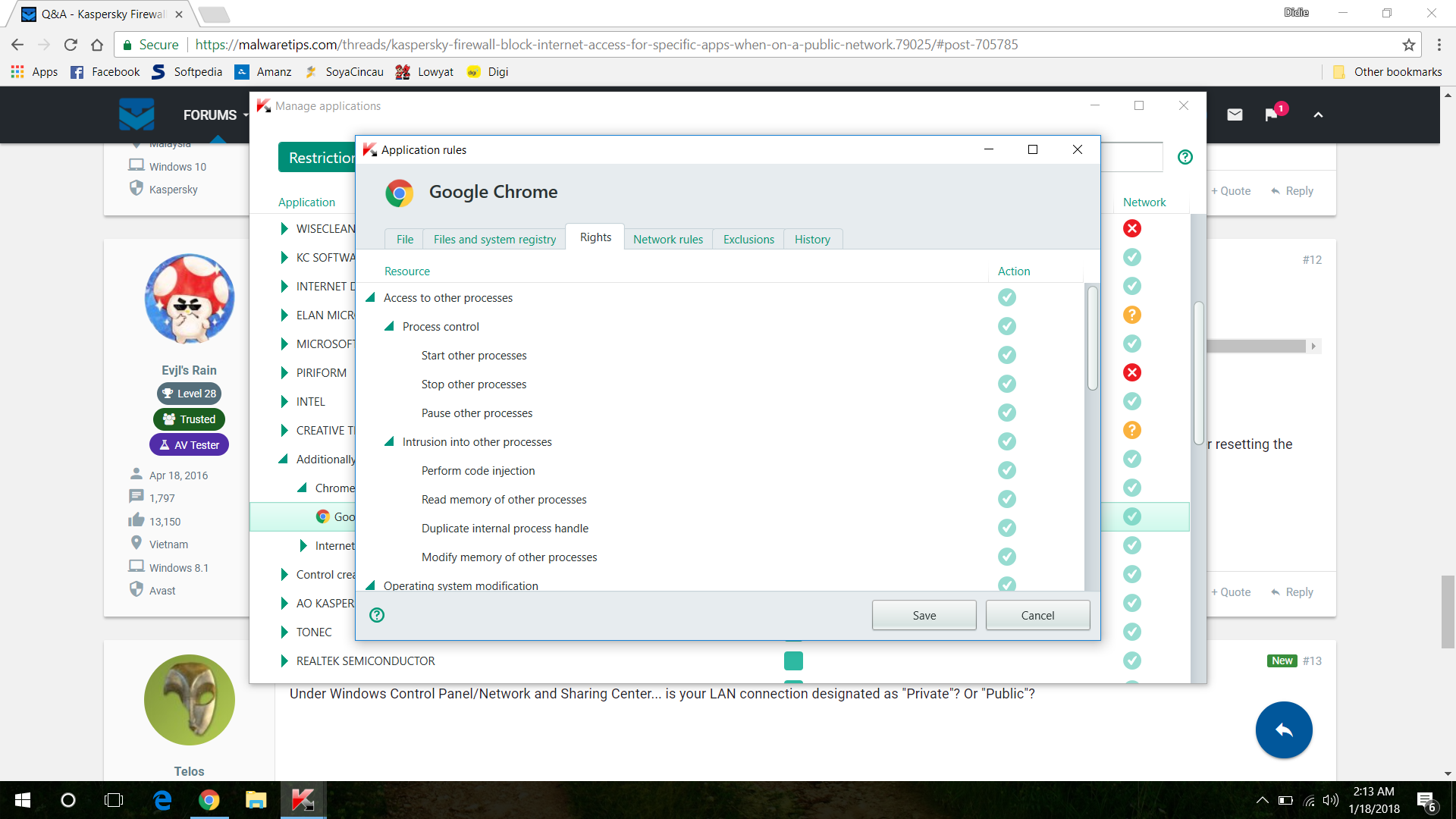The width and height of the screenshot is (1456, 819).
Task: Click Evjl's Rain mushroom avatar
Action: 189,299
